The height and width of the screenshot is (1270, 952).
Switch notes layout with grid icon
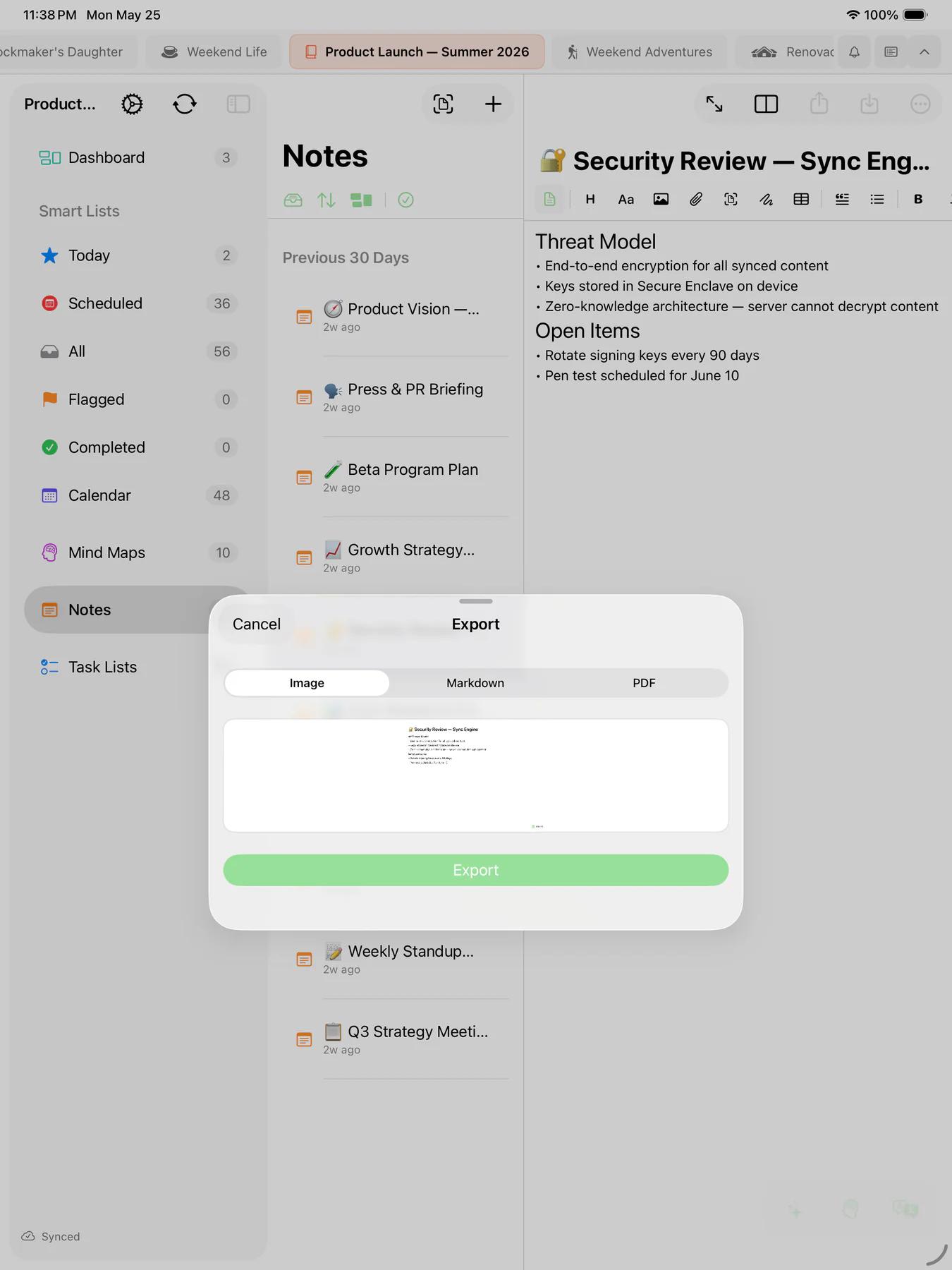point(361,200)
